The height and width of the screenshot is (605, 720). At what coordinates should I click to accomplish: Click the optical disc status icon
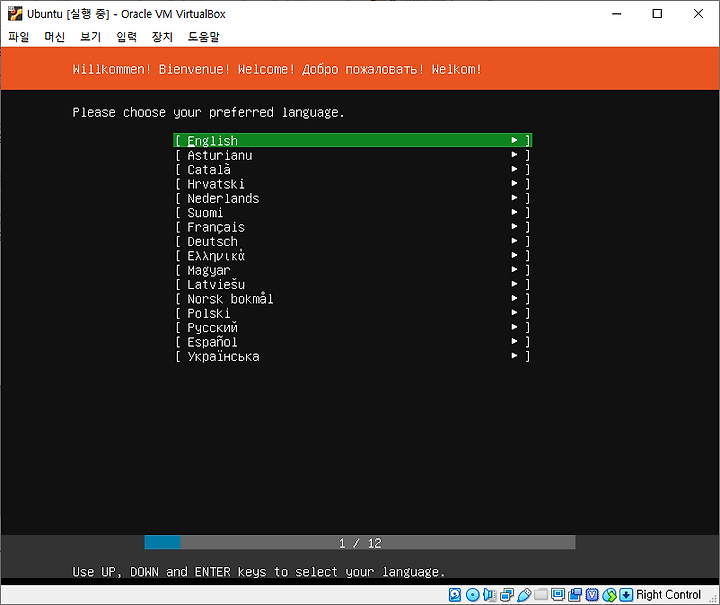coord(472,595)
